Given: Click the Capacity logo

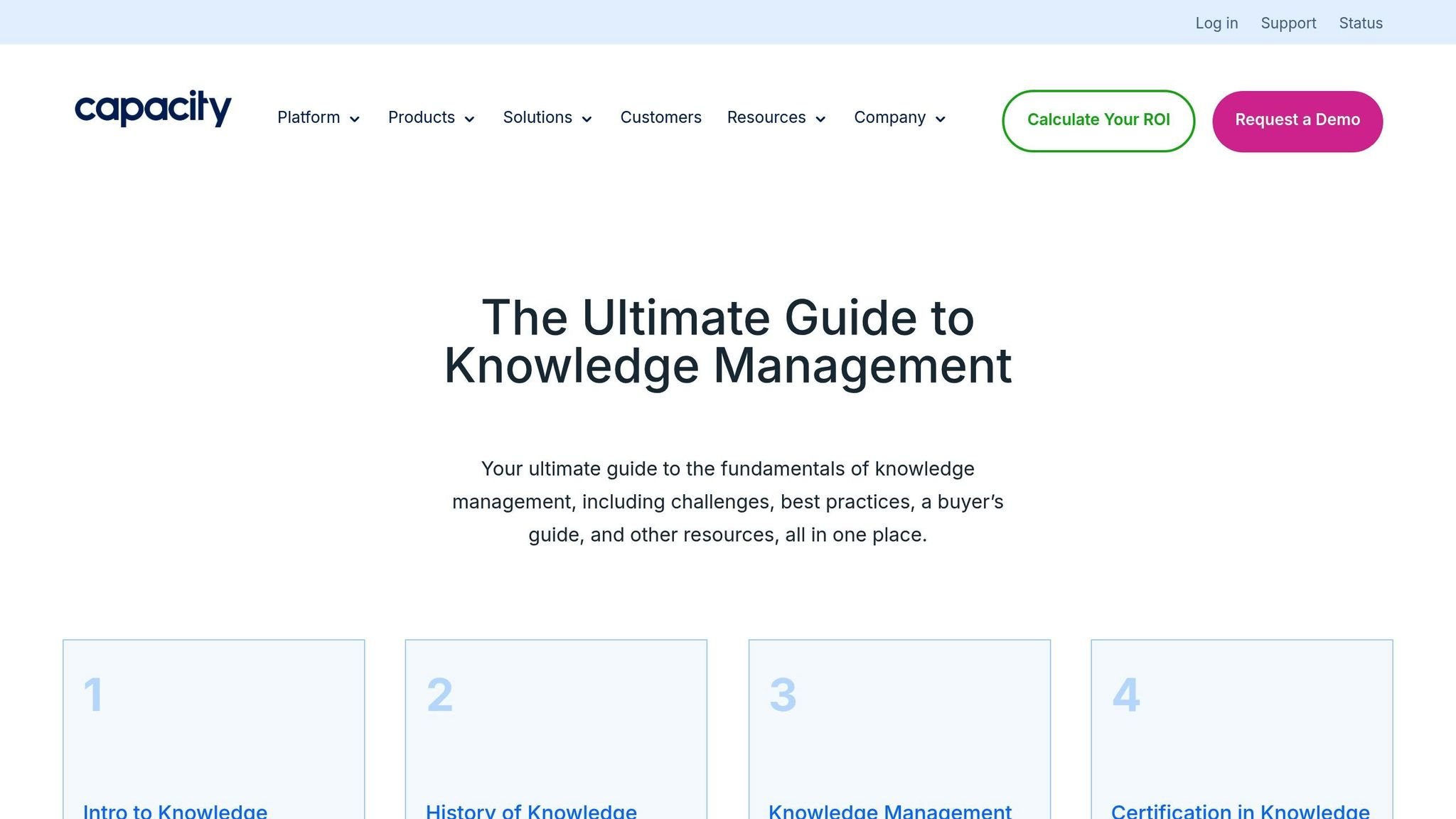Looking at the screenshot, I should [153, 108].
